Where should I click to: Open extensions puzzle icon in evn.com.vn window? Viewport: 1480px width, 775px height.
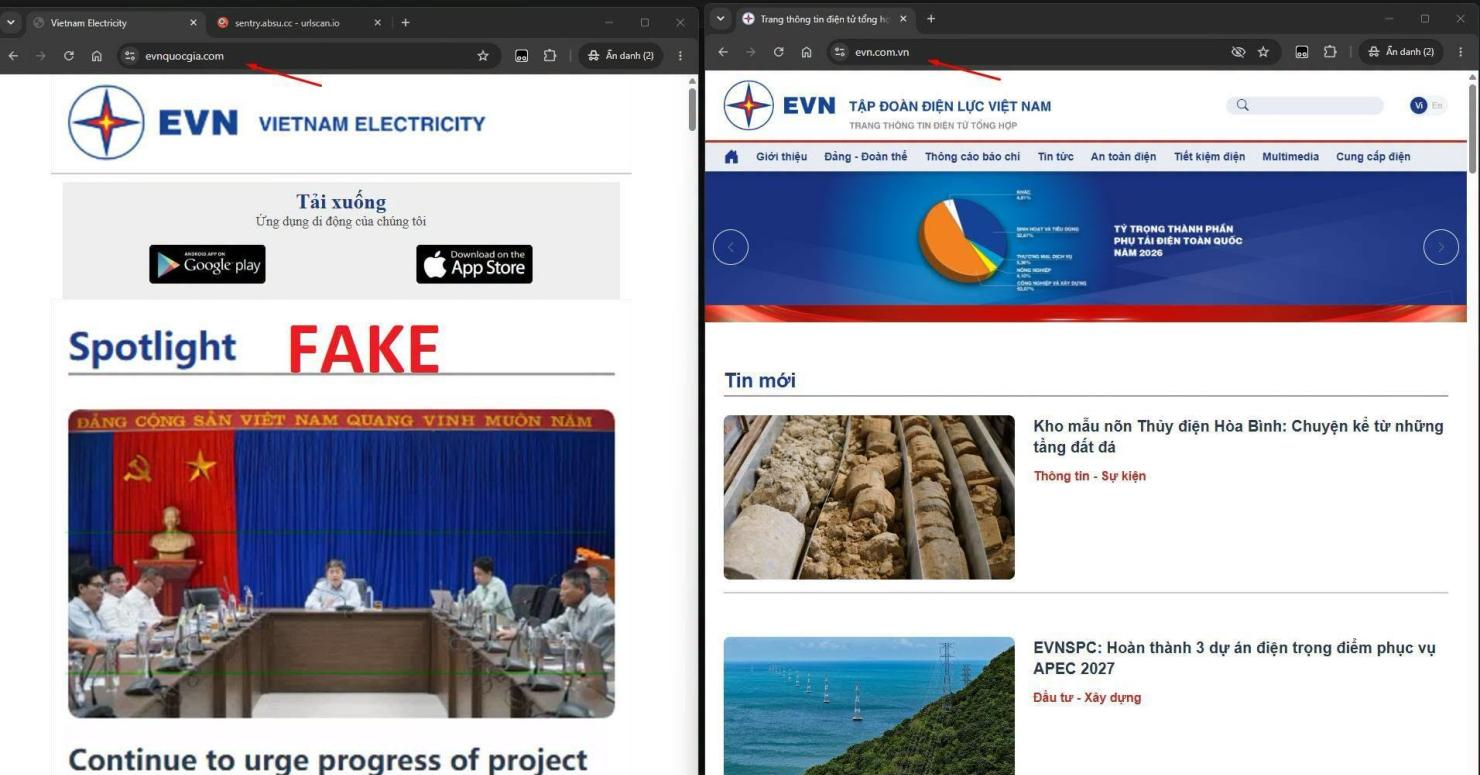coord(1329,52)
